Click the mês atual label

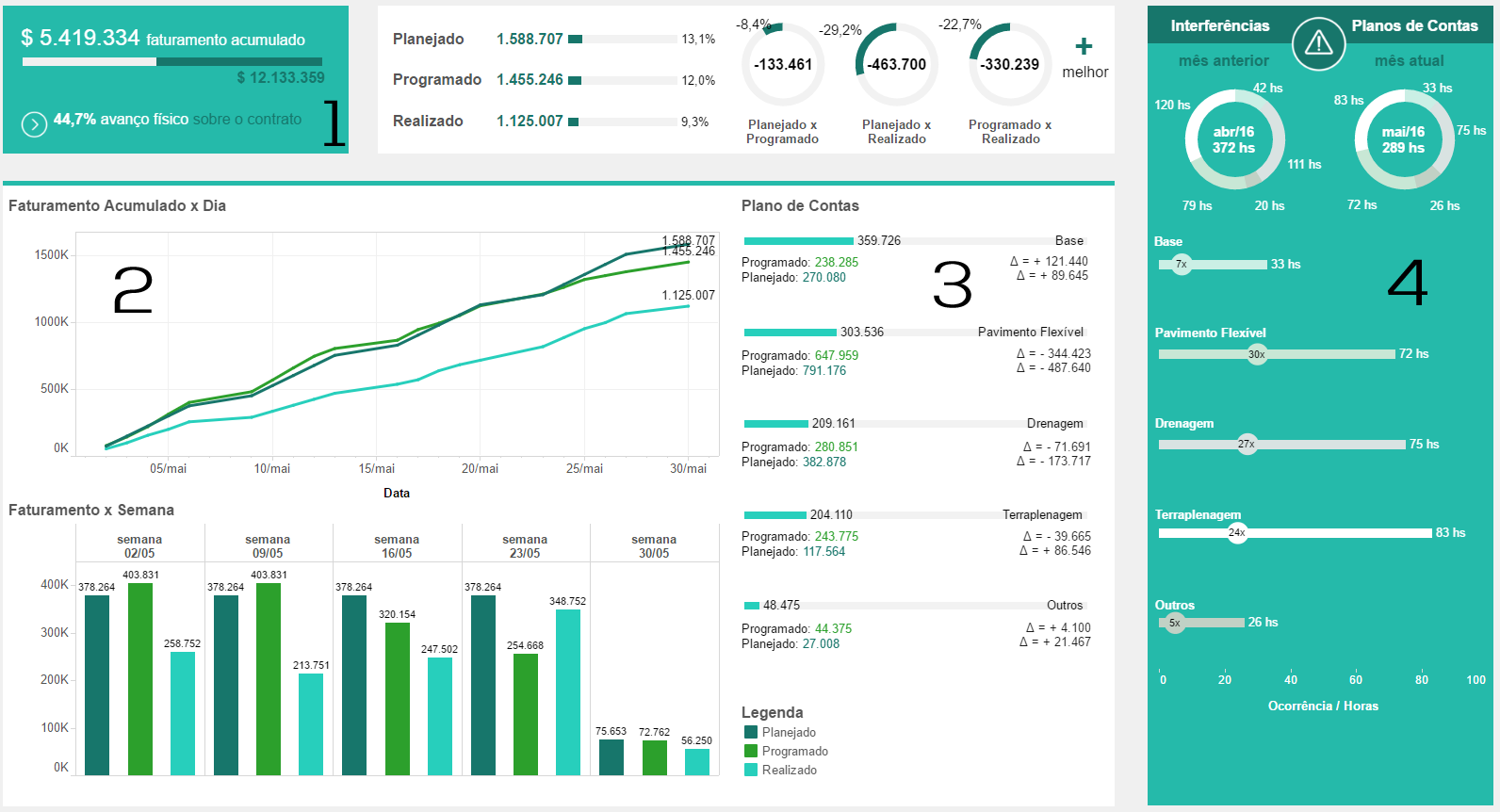(x=1409, y=61)
